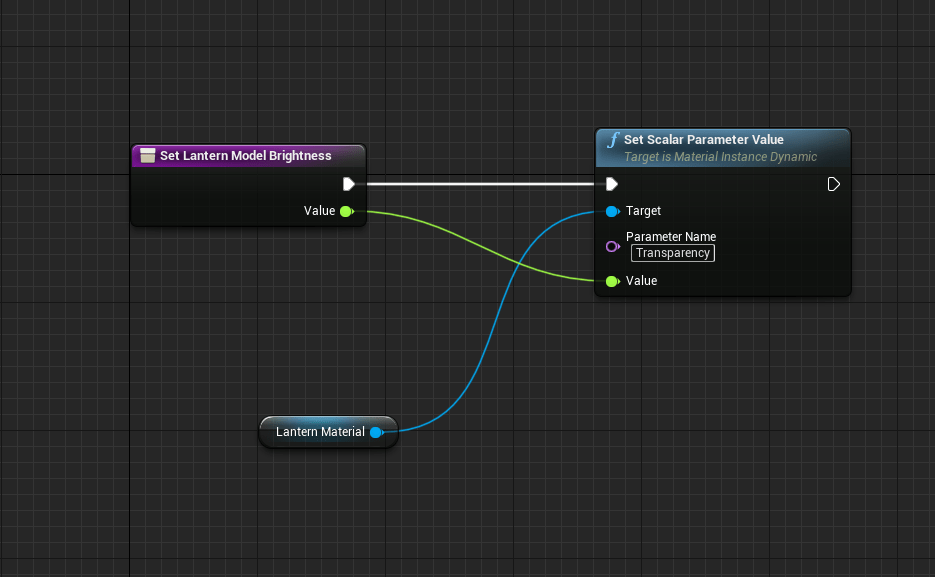Viewport: 935px width, 577px height.
Task: Click exec output pin of Set Scalar Parameter Value
Action: [834, 184]
